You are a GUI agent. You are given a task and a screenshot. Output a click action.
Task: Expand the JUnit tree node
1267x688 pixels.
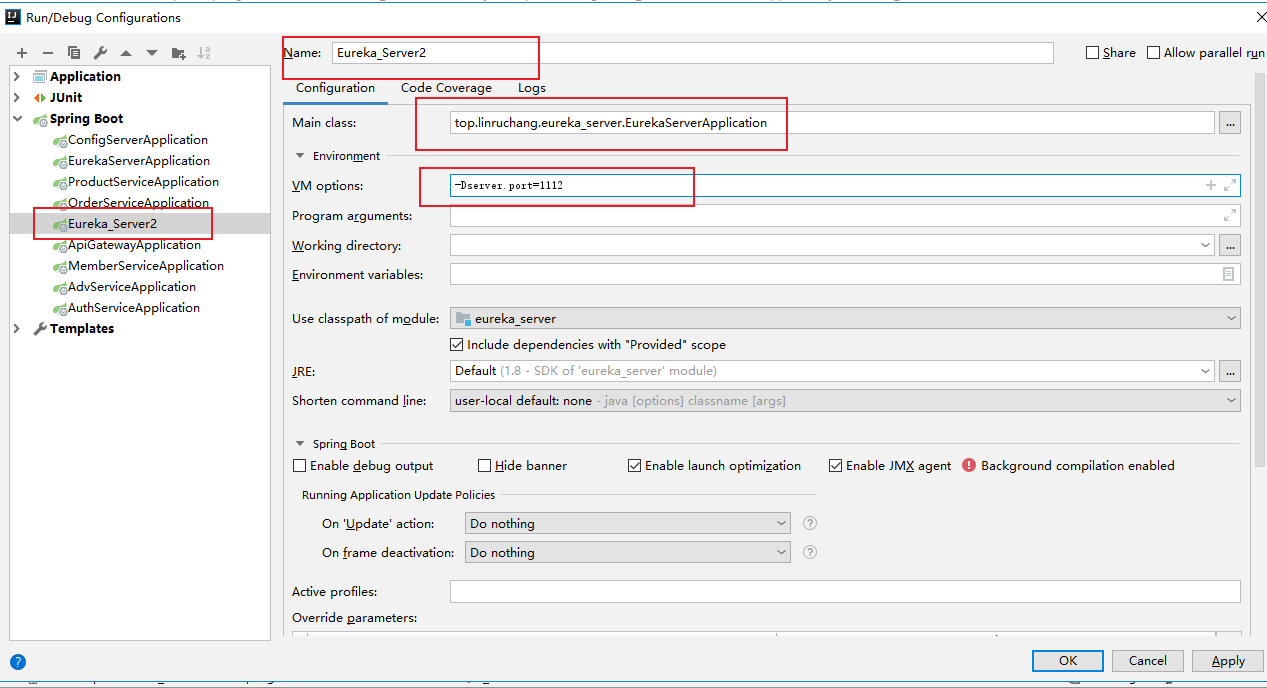tap(17, 97)
